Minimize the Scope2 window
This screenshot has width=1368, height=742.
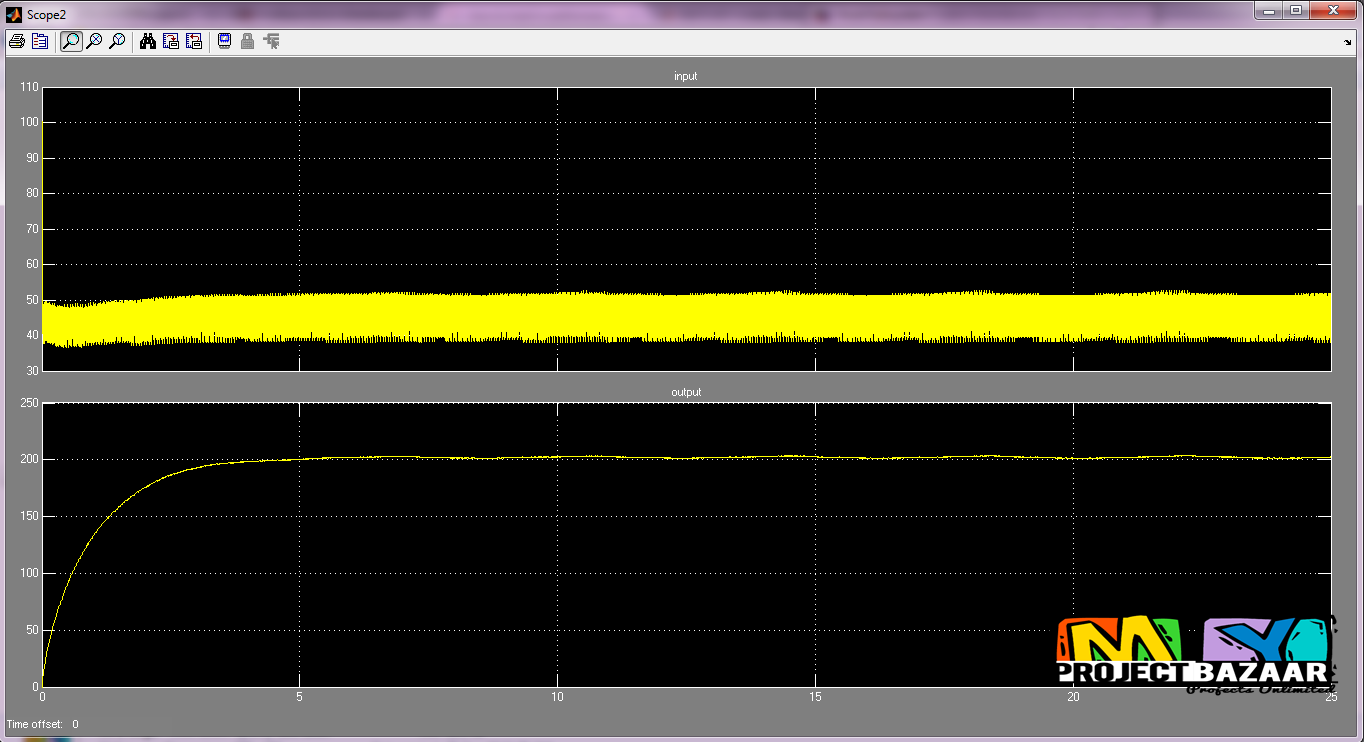point(1269,10)
